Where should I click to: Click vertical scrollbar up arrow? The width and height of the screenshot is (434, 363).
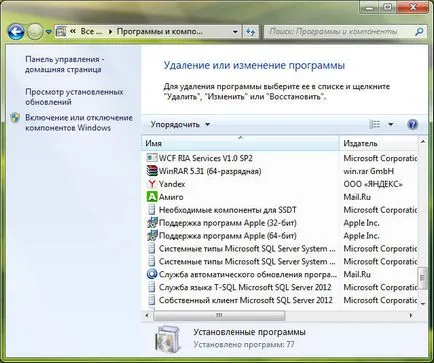tap(423, 142)
